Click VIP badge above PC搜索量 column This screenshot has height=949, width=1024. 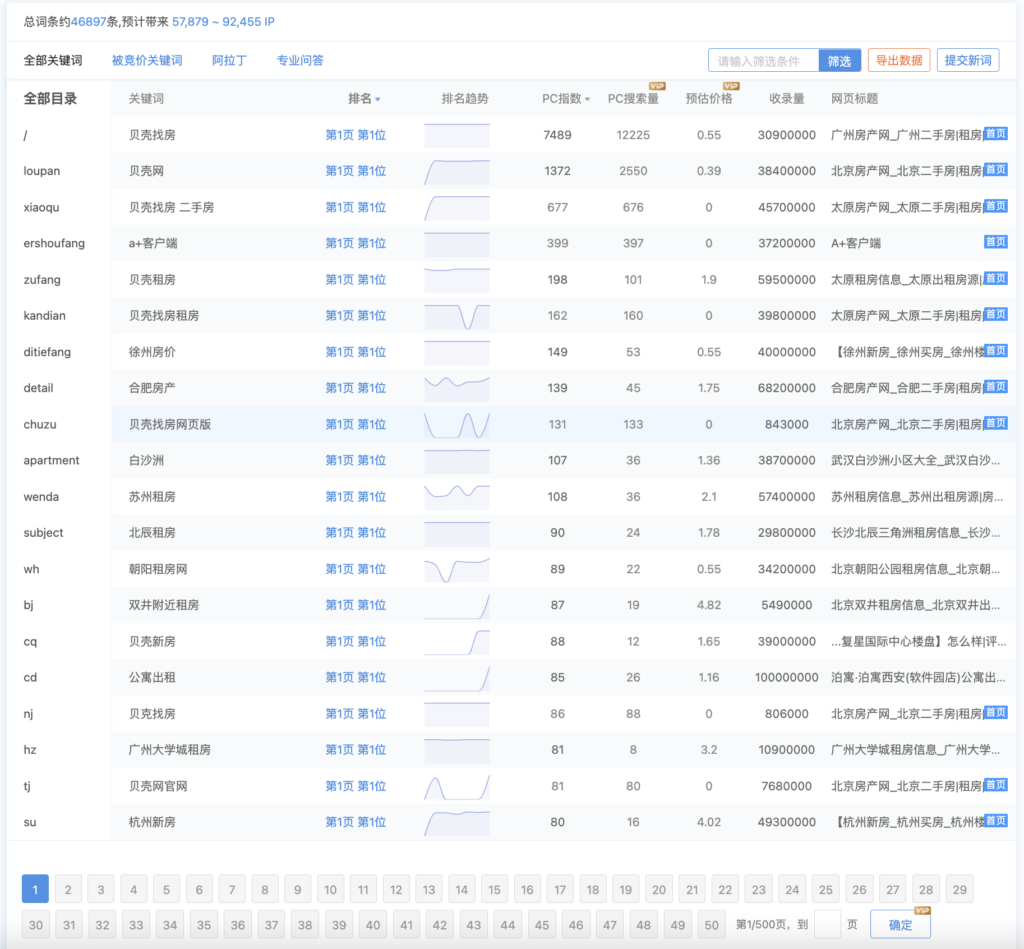coord(656,86)
